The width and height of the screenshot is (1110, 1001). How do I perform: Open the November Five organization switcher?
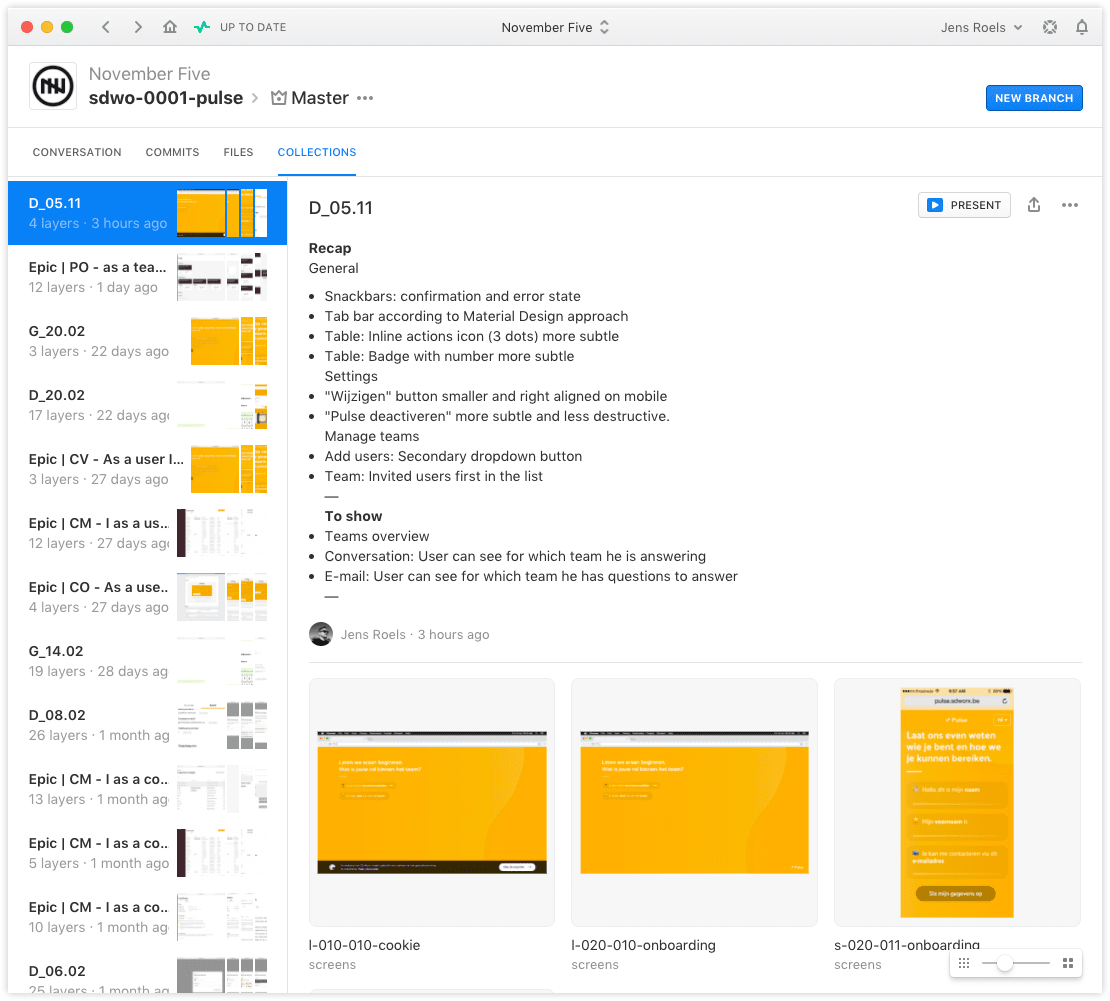click(x=555, y=27)
